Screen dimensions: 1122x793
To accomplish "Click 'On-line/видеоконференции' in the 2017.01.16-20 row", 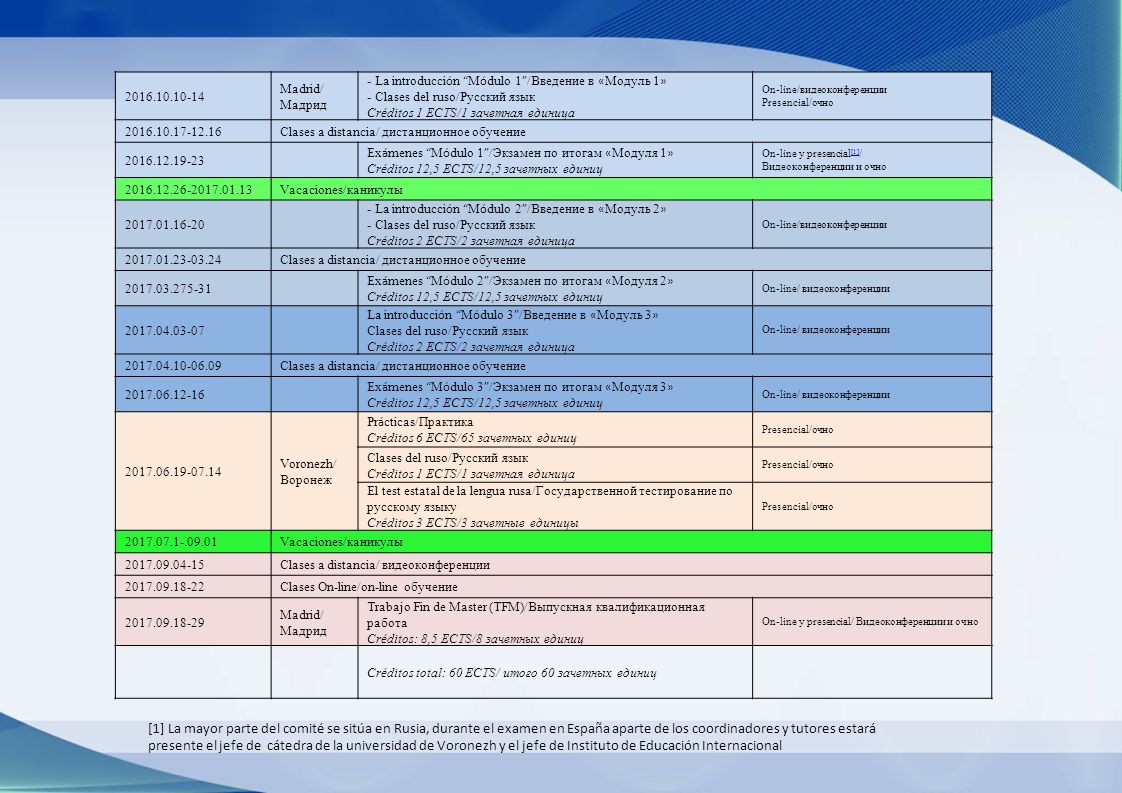I will click(x=824, y=225).
